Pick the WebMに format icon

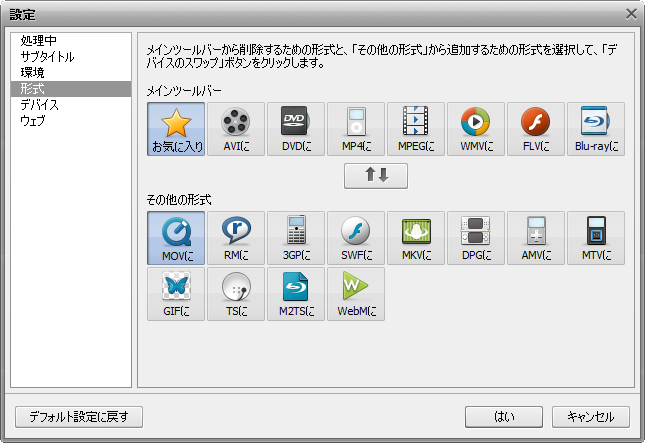click(x=356, y=294)
